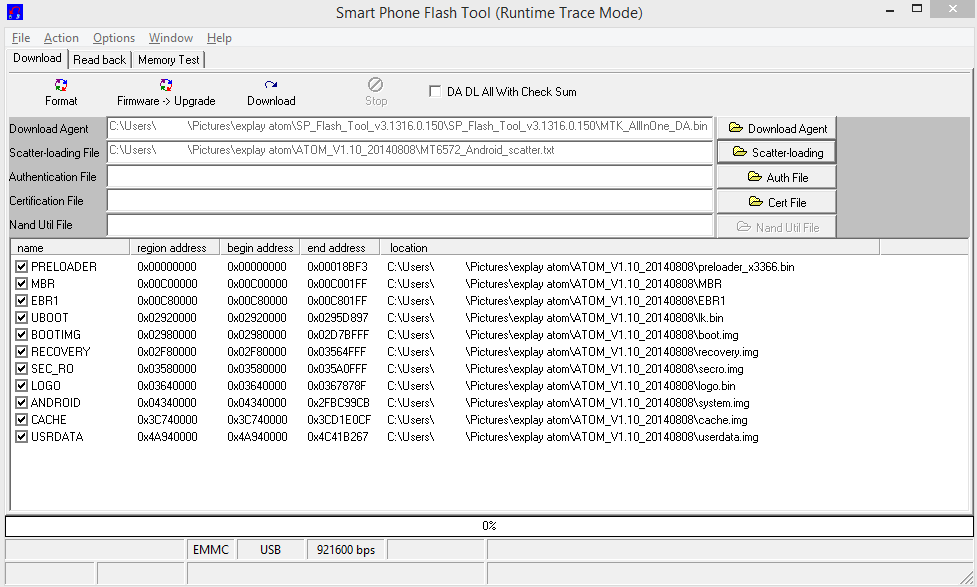Click the Authentication File input field
977x587 pixels.
coord(410,177)
